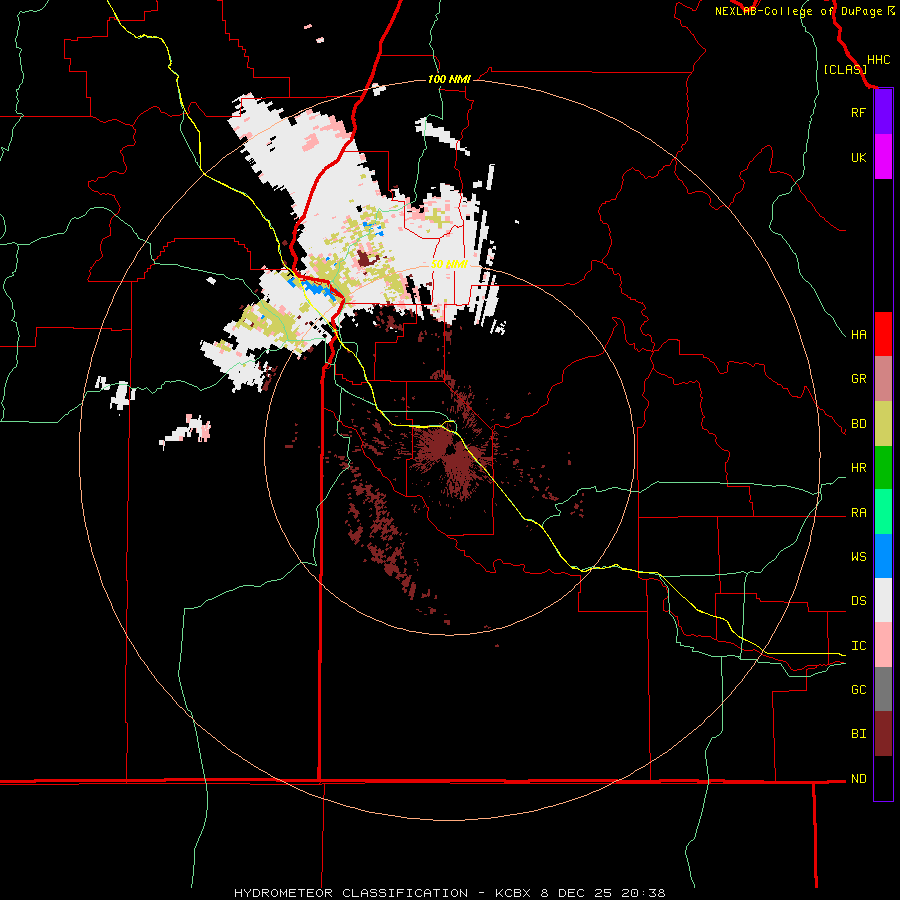This screenshot has width=900, height=900.
Task: Click the "HR" legend label
Action: pyautogui.click(x=858, y=468)
